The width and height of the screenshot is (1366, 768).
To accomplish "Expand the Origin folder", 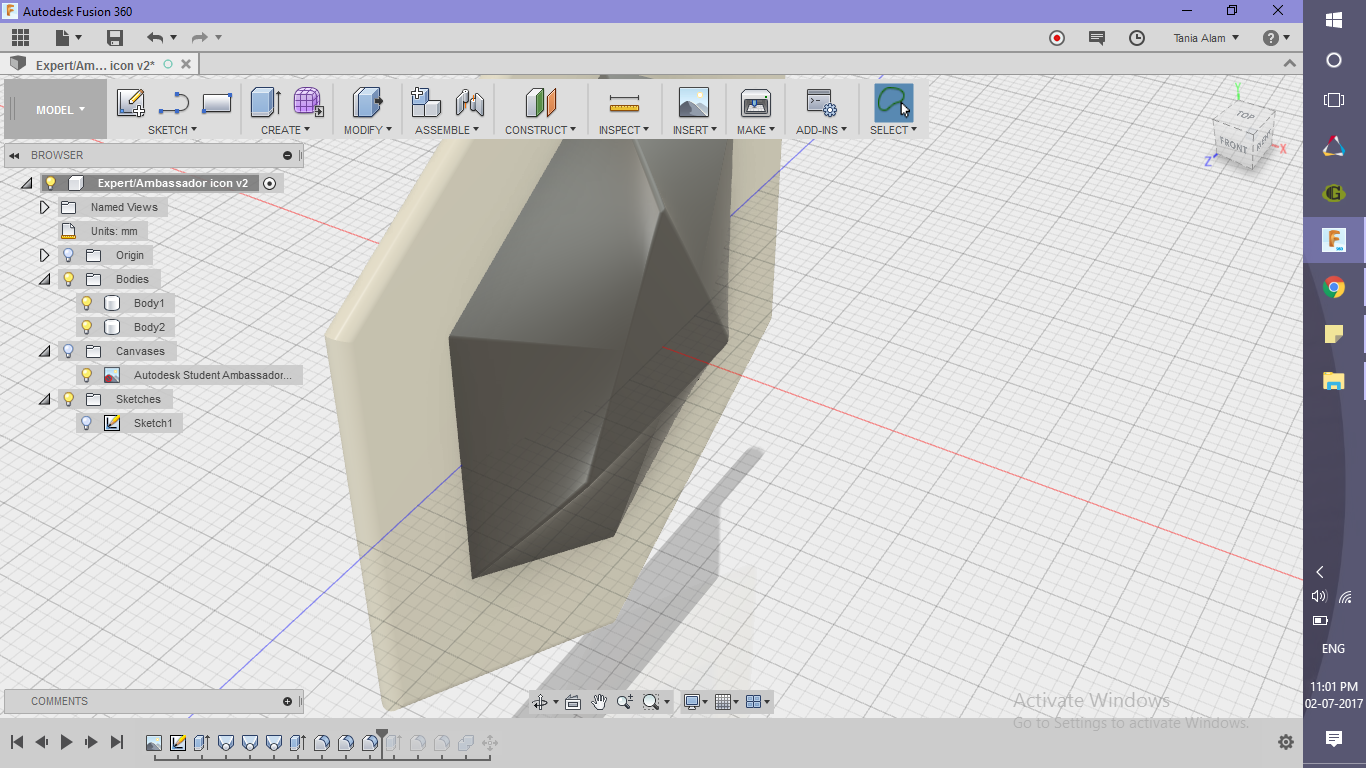I will pyautogui.click(x=44, y=255).
